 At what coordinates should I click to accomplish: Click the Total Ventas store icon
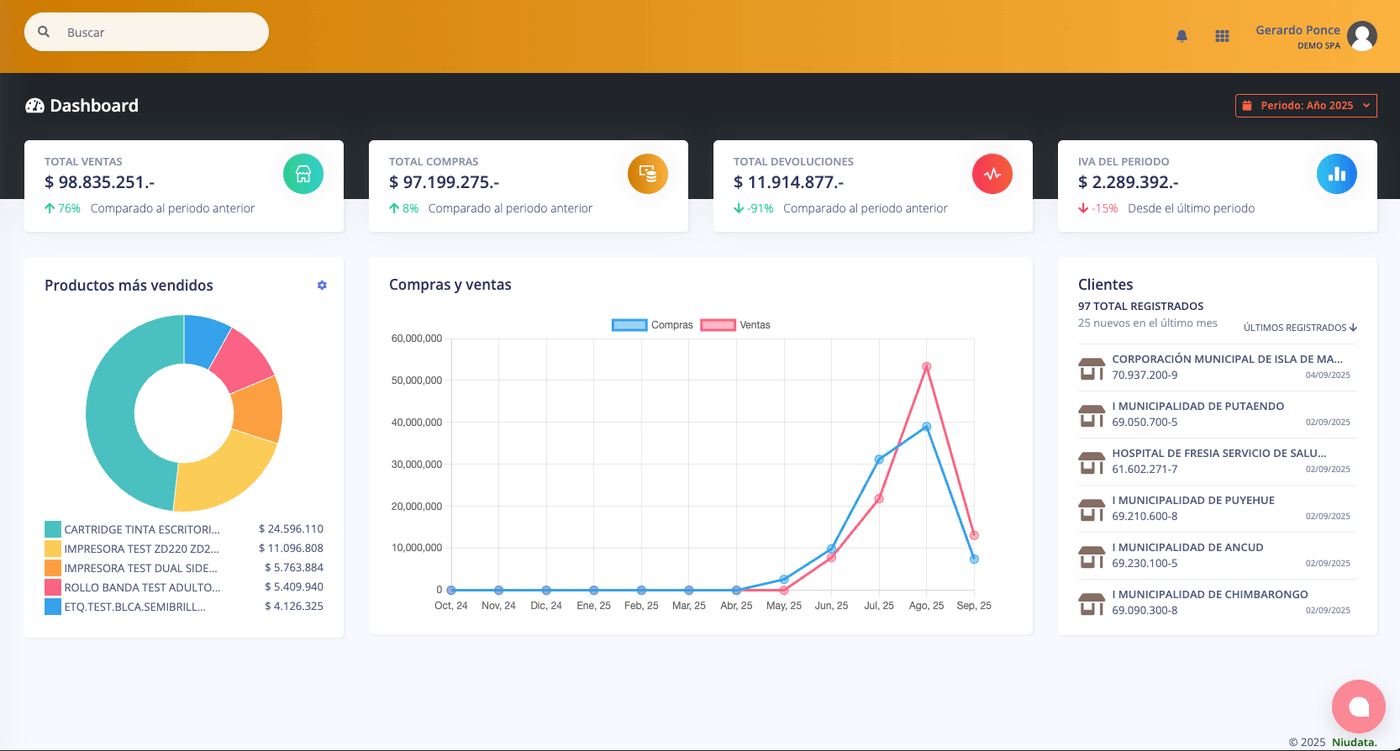point(303,174)
